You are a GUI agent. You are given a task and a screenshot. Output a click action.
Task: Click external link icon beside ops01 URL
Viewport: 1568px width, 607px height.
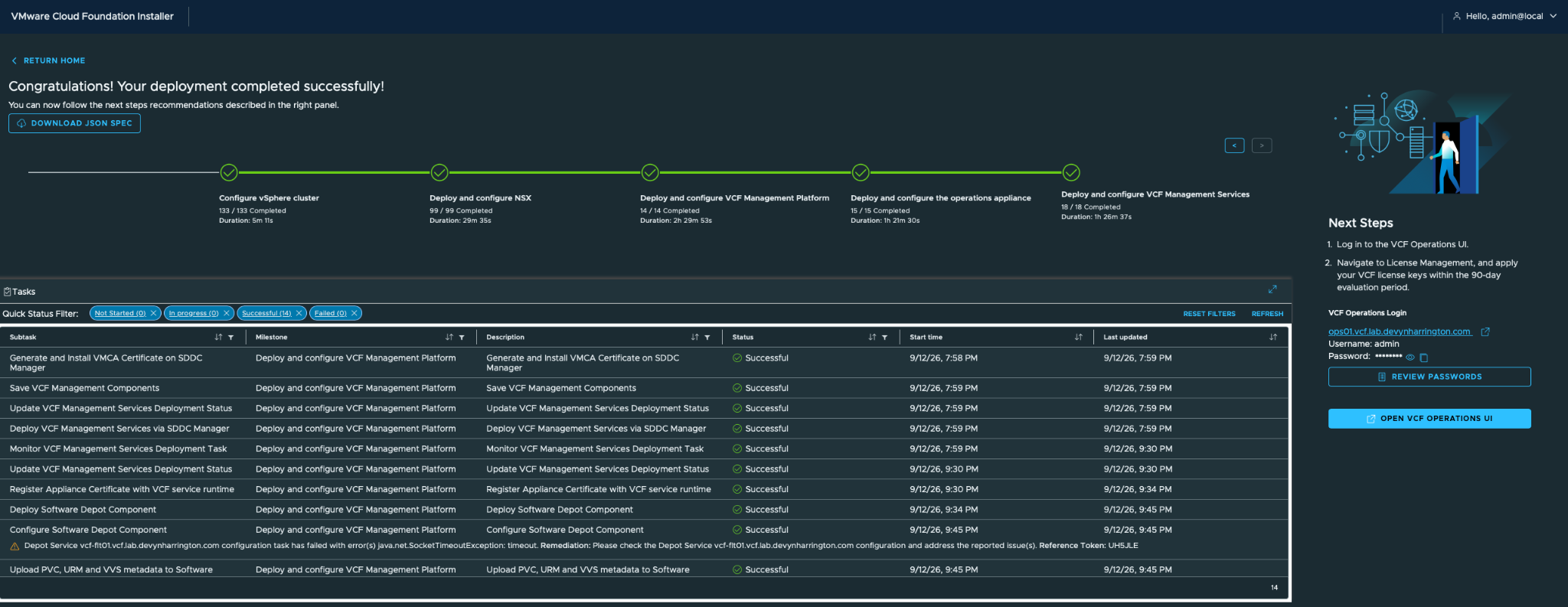point(1485,331)
